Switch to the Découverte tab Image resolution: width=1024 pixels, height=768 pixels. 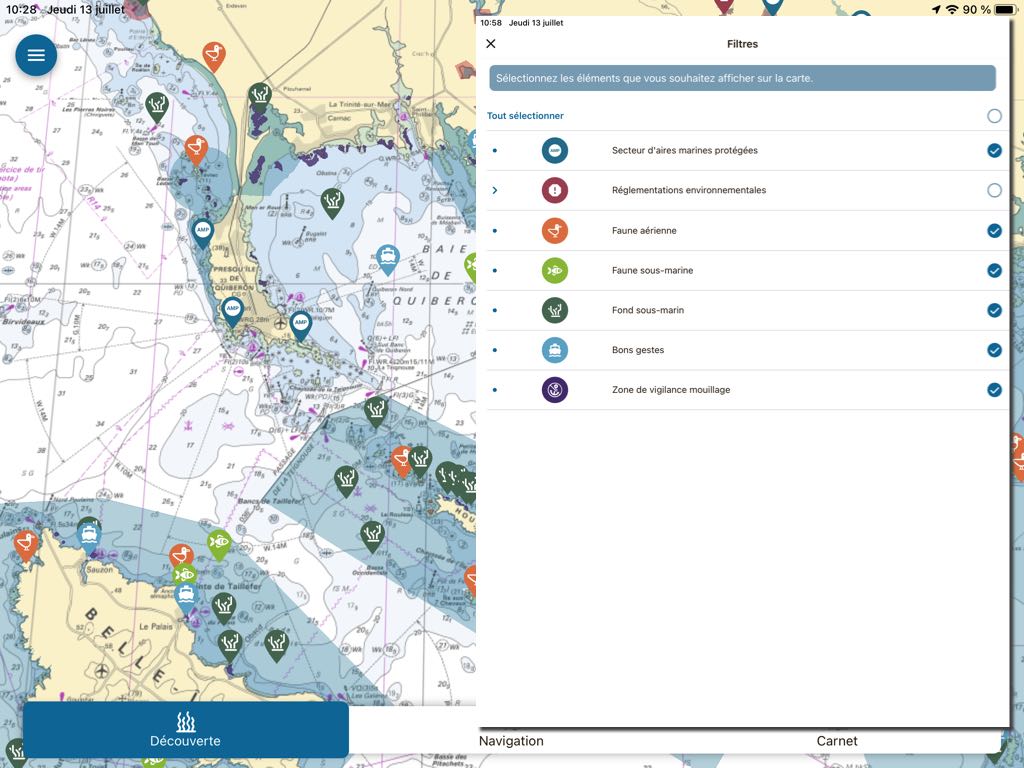185,730
